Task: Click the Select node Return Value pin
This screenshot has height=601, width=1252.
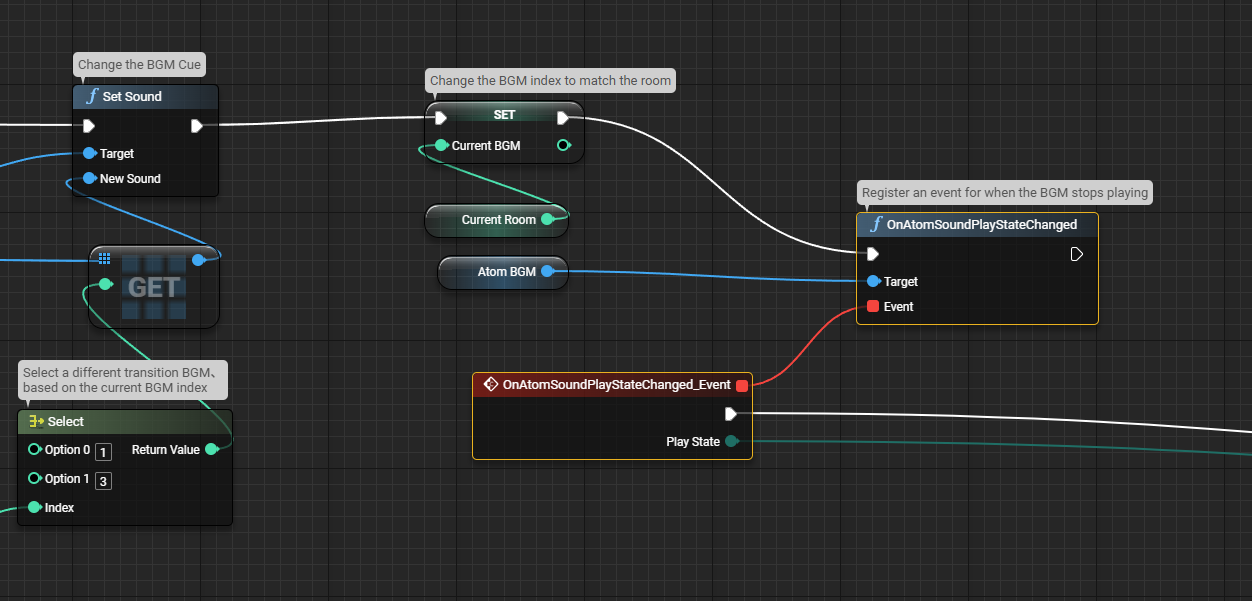Action: pos(211,450)
